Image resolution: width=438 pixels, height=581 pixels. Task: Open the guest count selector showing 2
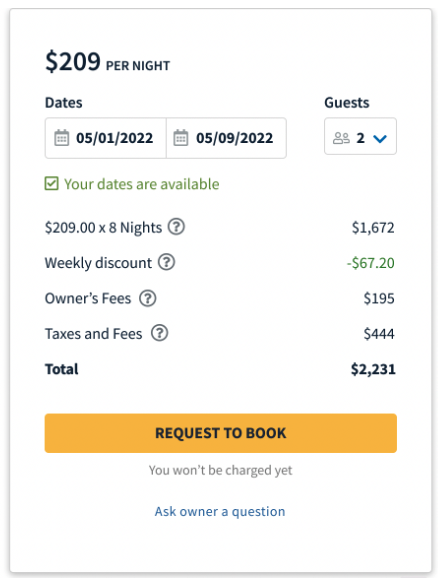point(360,136)
